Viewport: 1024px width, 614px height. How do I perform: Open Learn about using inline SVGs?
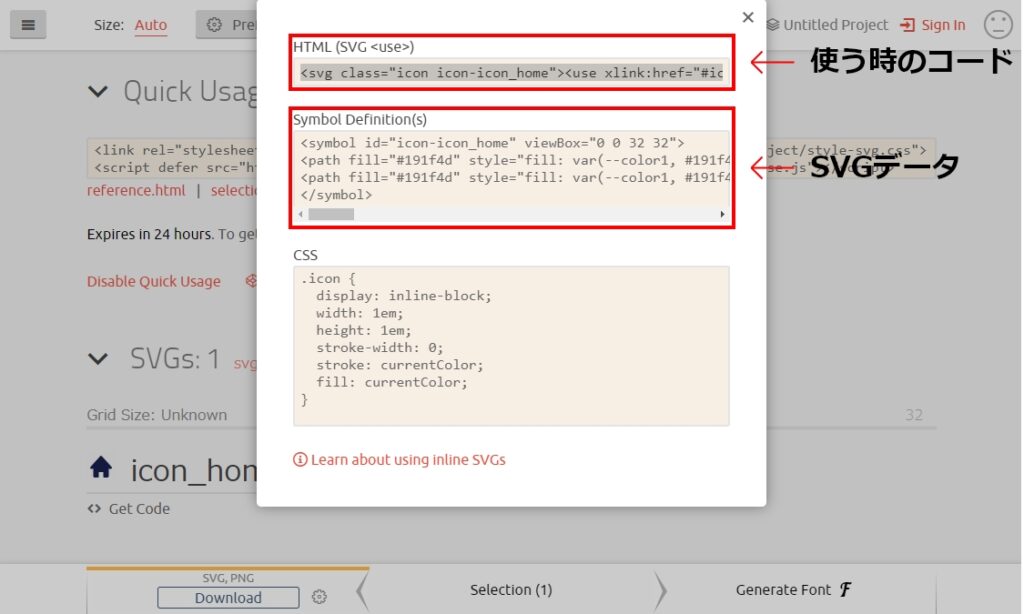(x=400, y=460)
